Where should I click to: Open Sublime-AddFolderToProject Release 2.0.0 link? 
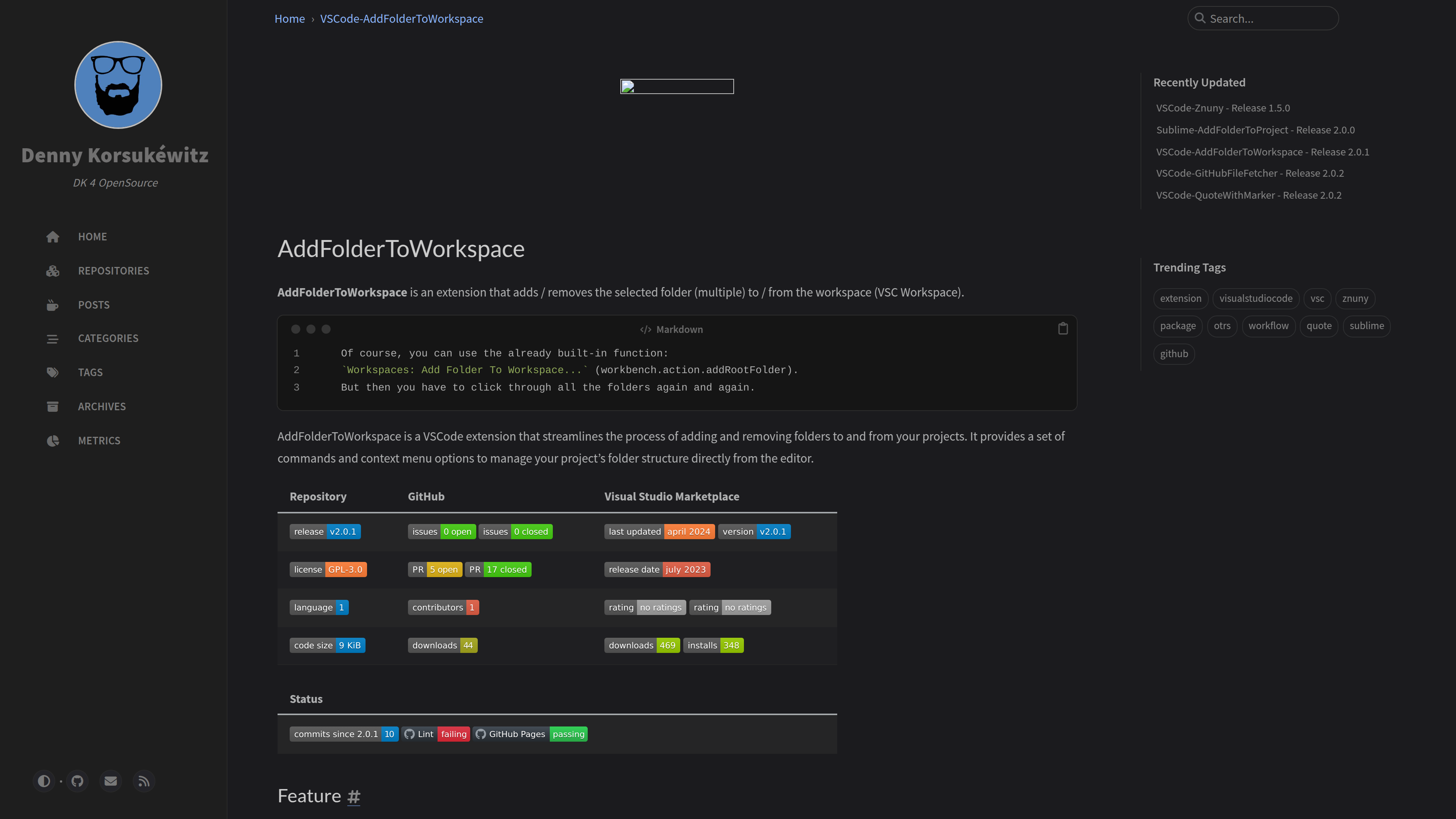(1255, 130)
